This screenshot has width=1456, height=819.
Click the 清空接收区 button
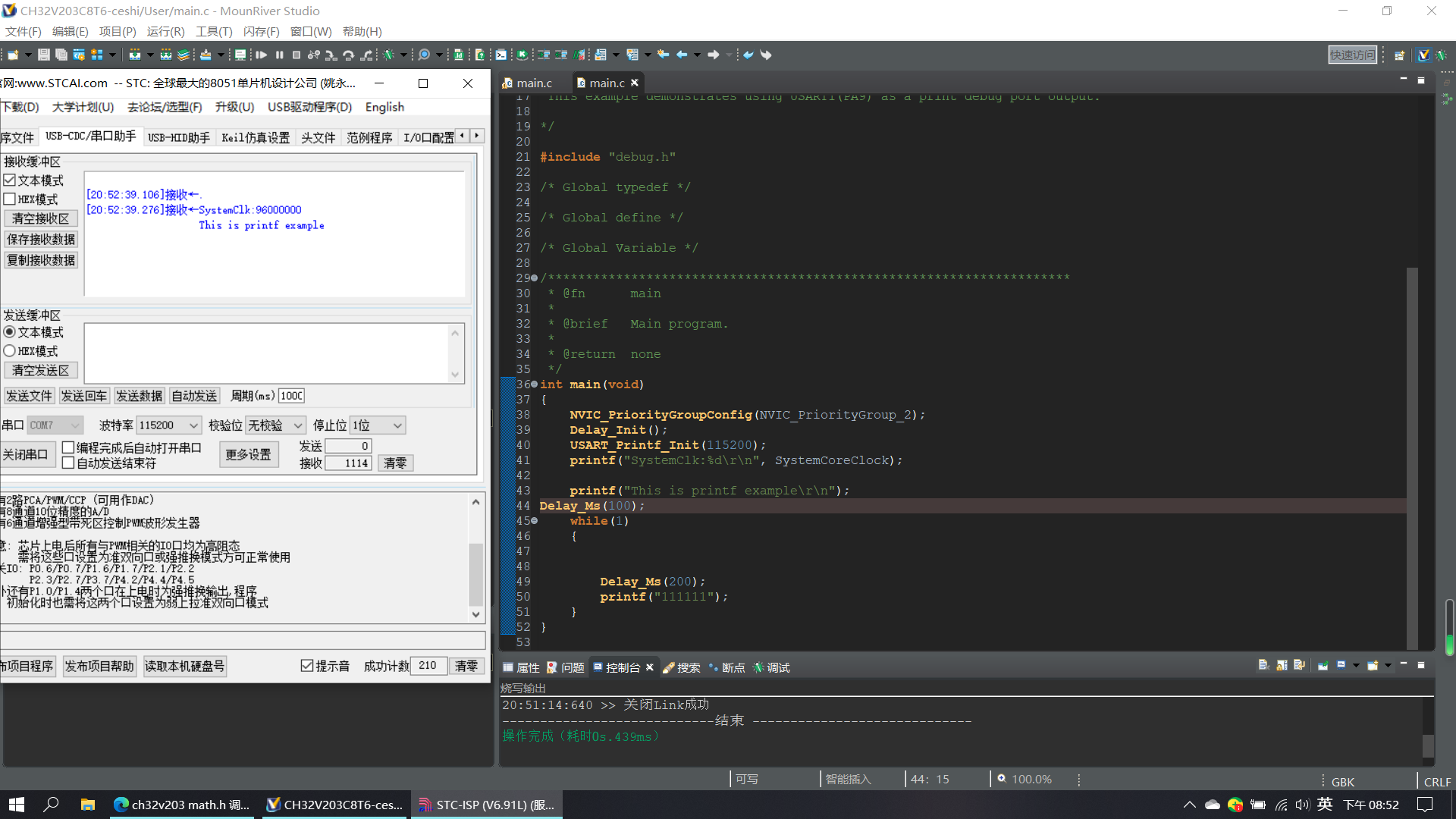(x=41, y=218)
